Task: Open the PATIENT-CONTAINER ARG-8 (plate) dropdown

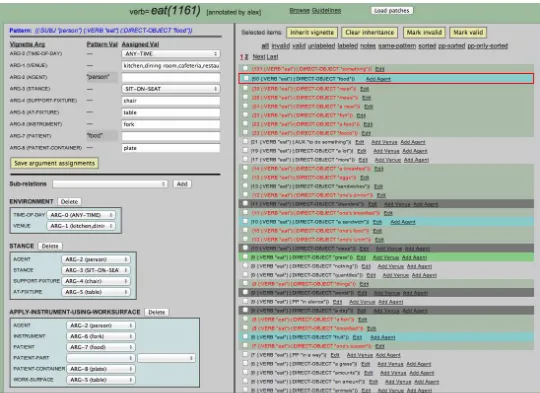Action: coord(101,369)
